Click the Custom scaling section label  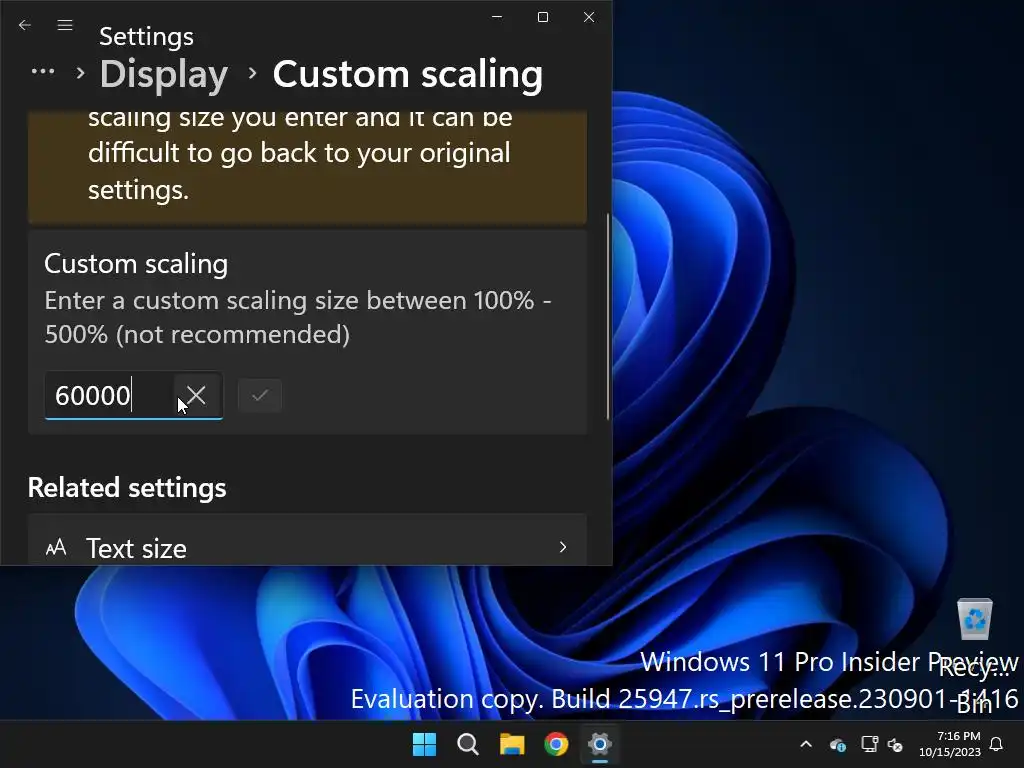136,264
